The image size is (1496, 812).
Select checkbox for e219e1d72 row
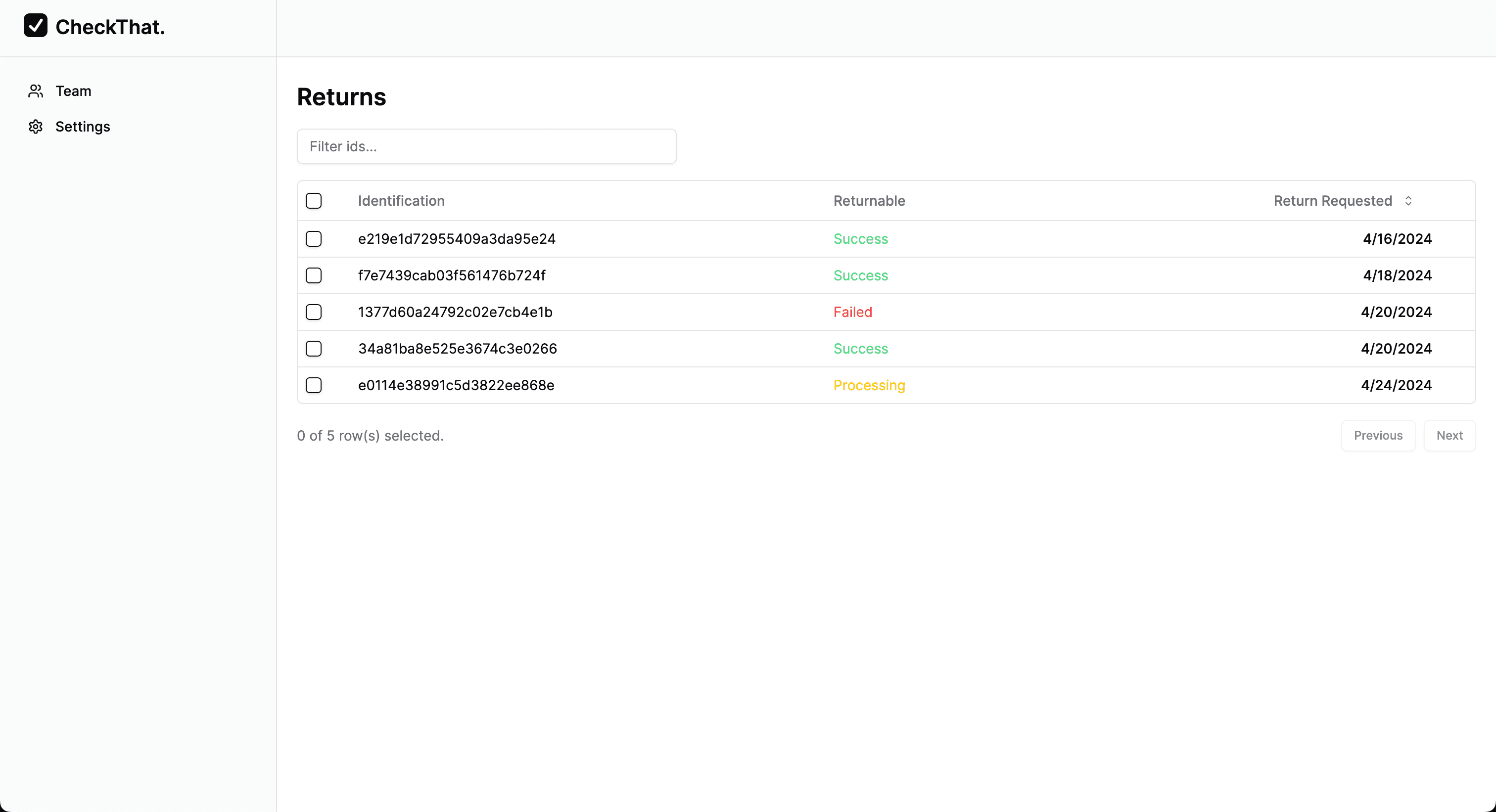(314, 239)
